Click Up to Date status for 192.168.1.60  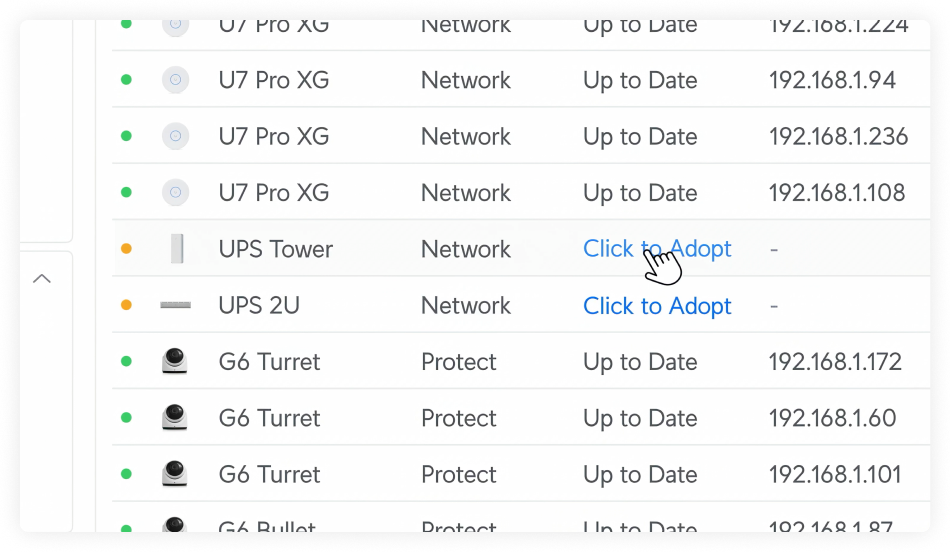click(x=640, y=418)
